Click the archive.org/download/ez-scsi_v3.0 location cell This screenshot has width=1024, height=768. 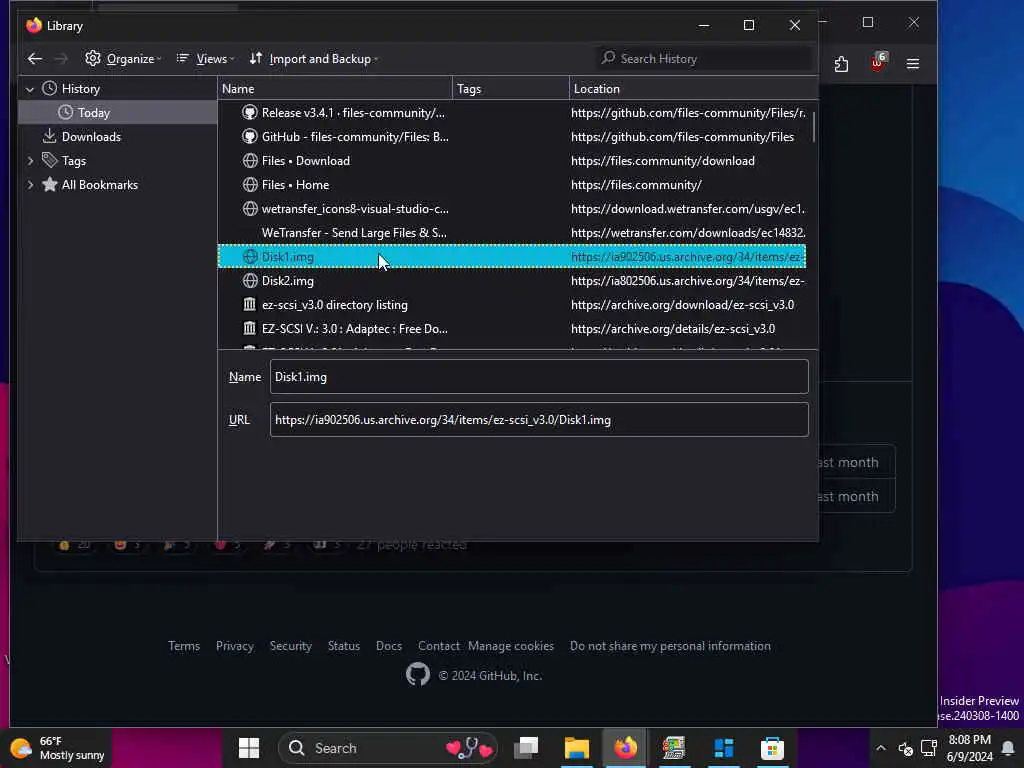(682, 305)
